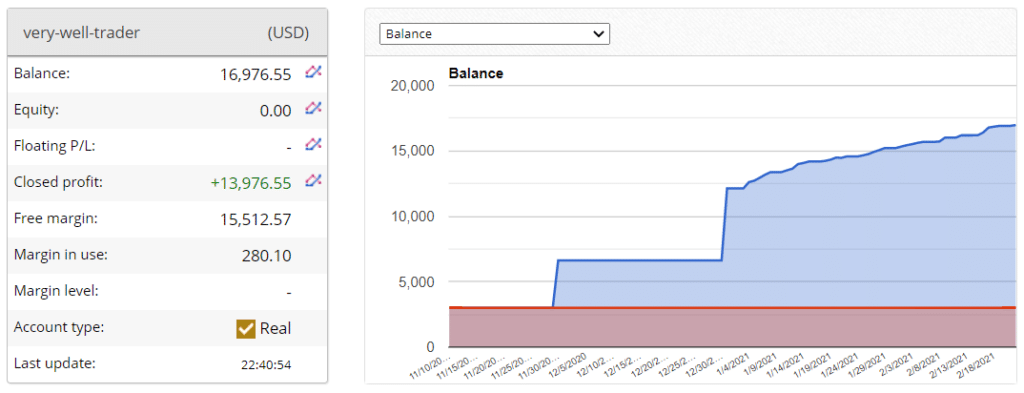The image size is (1024, 393).
Task: Click the chart icon beside Balance
Action: click(313, 74)
